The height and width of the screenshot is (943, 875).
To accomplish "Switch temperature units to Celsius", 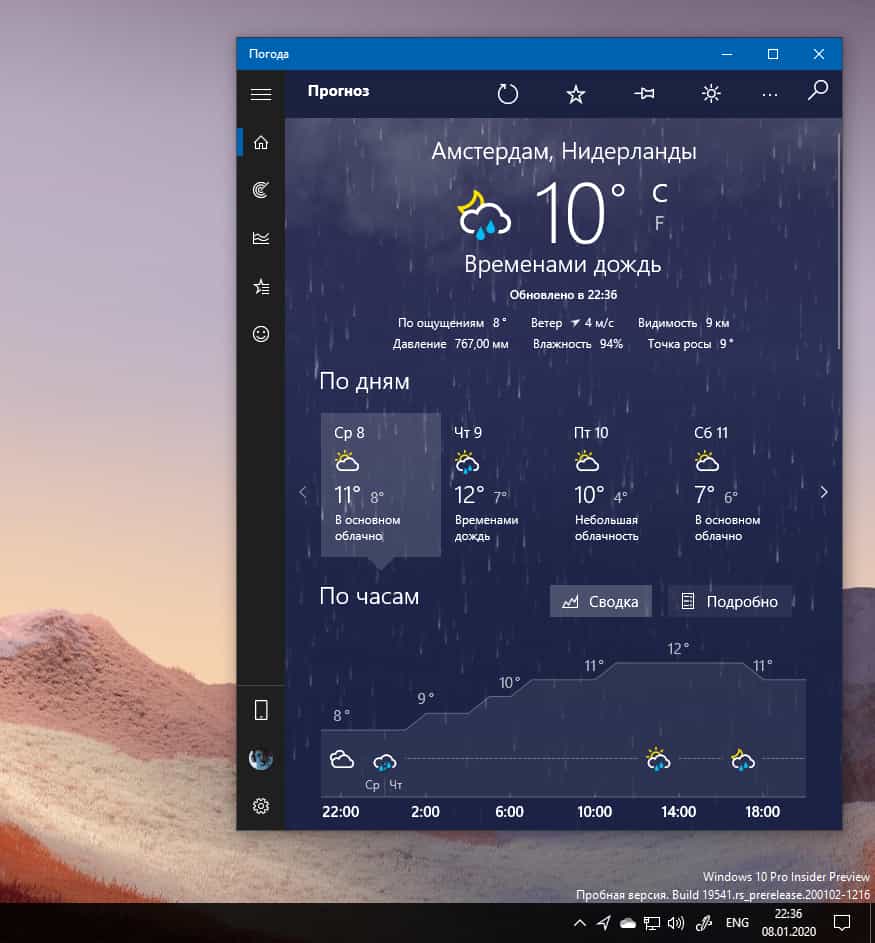I will tap(660, 194).
